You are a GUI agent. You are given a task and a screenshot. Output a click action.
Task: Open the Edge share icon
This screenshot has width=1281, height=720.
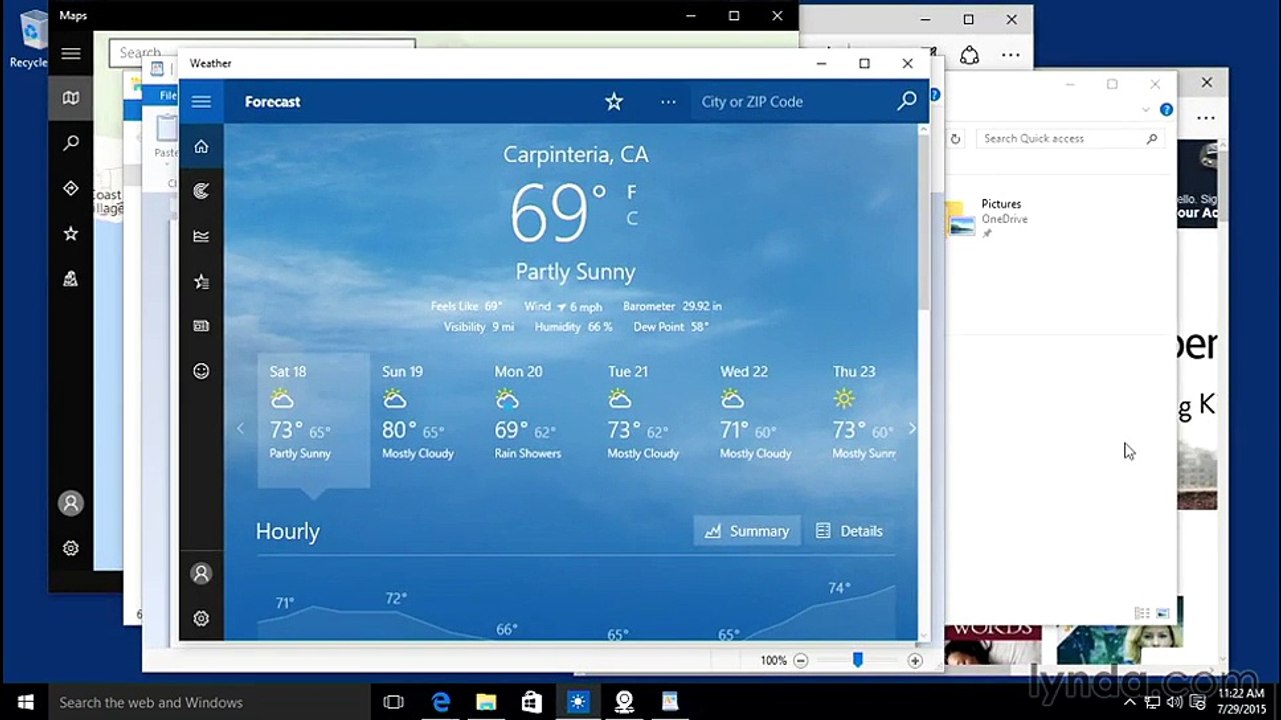click(969, 55)
